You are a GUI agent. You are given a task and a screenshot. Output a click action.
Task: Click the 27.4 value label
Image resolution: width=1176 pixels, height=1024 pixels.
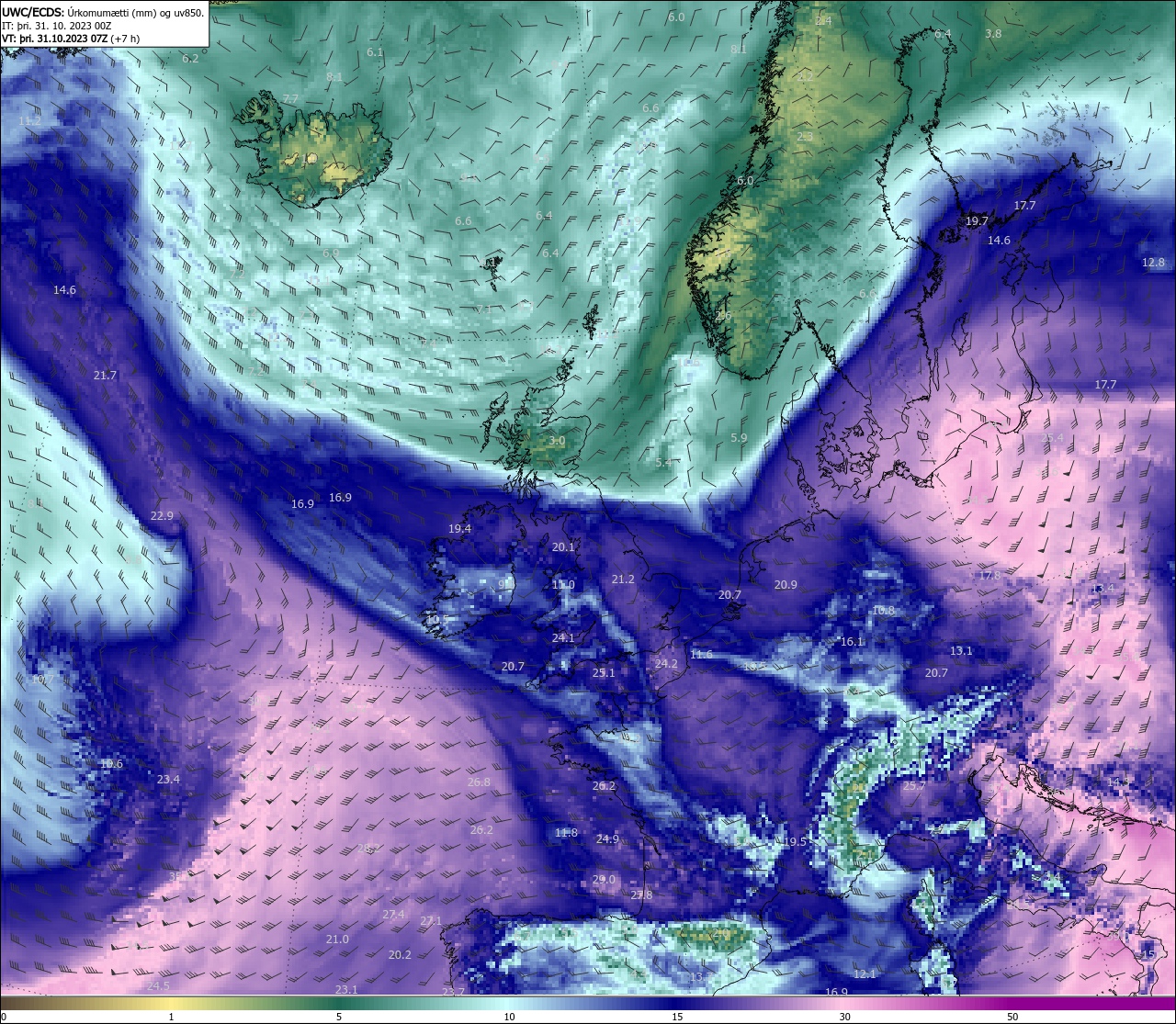pos(393,915)
